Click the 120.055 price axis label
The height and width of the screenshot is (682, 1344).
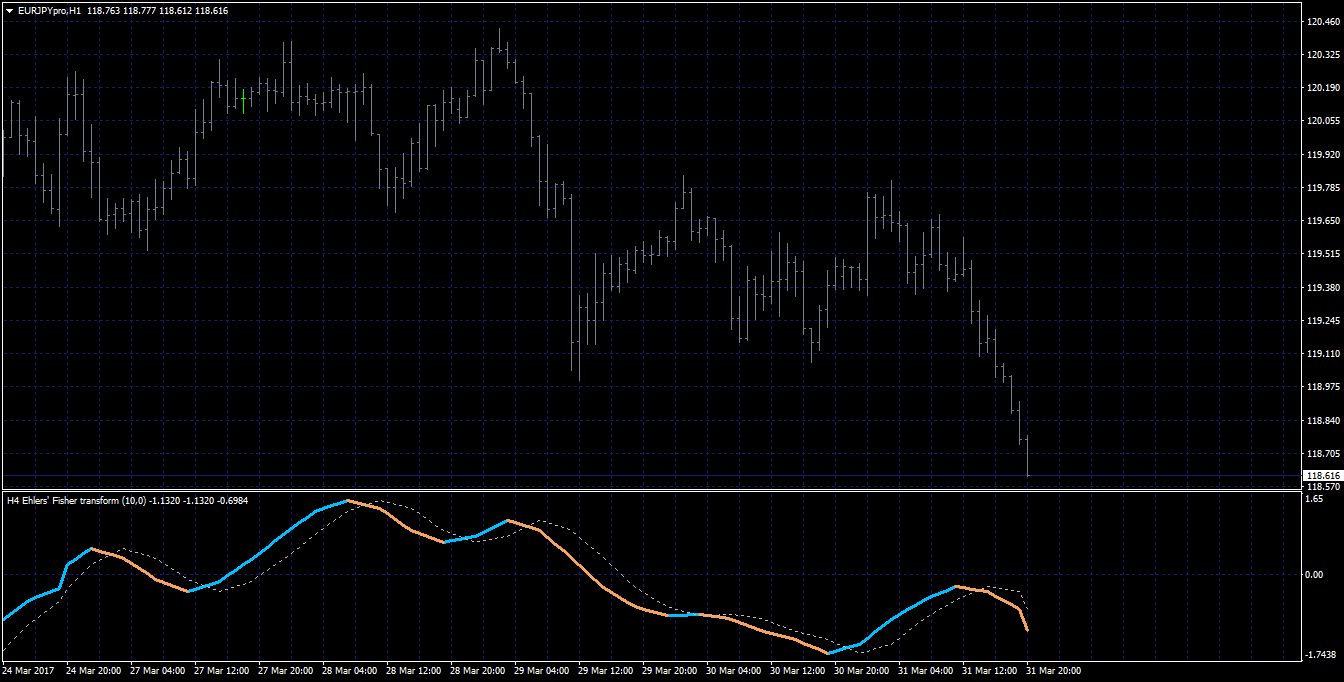1323,121
